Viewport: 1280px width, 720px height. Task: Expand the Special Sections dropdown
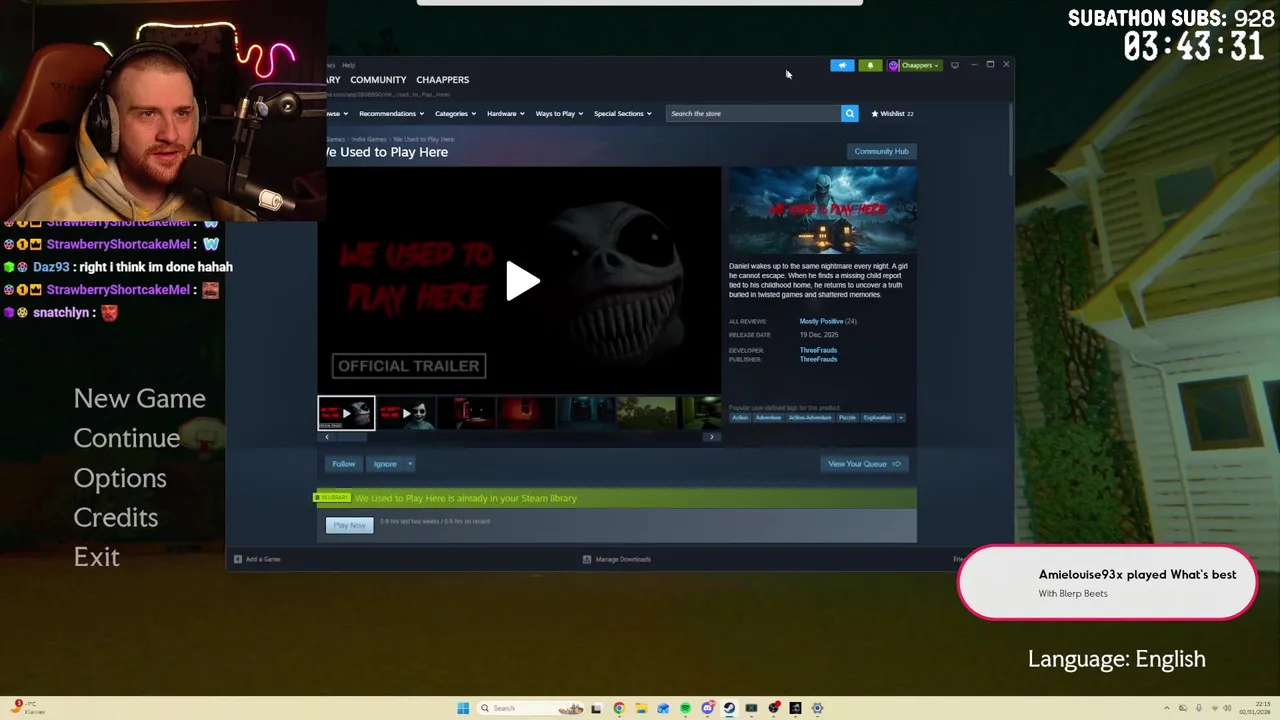(623, 113)
